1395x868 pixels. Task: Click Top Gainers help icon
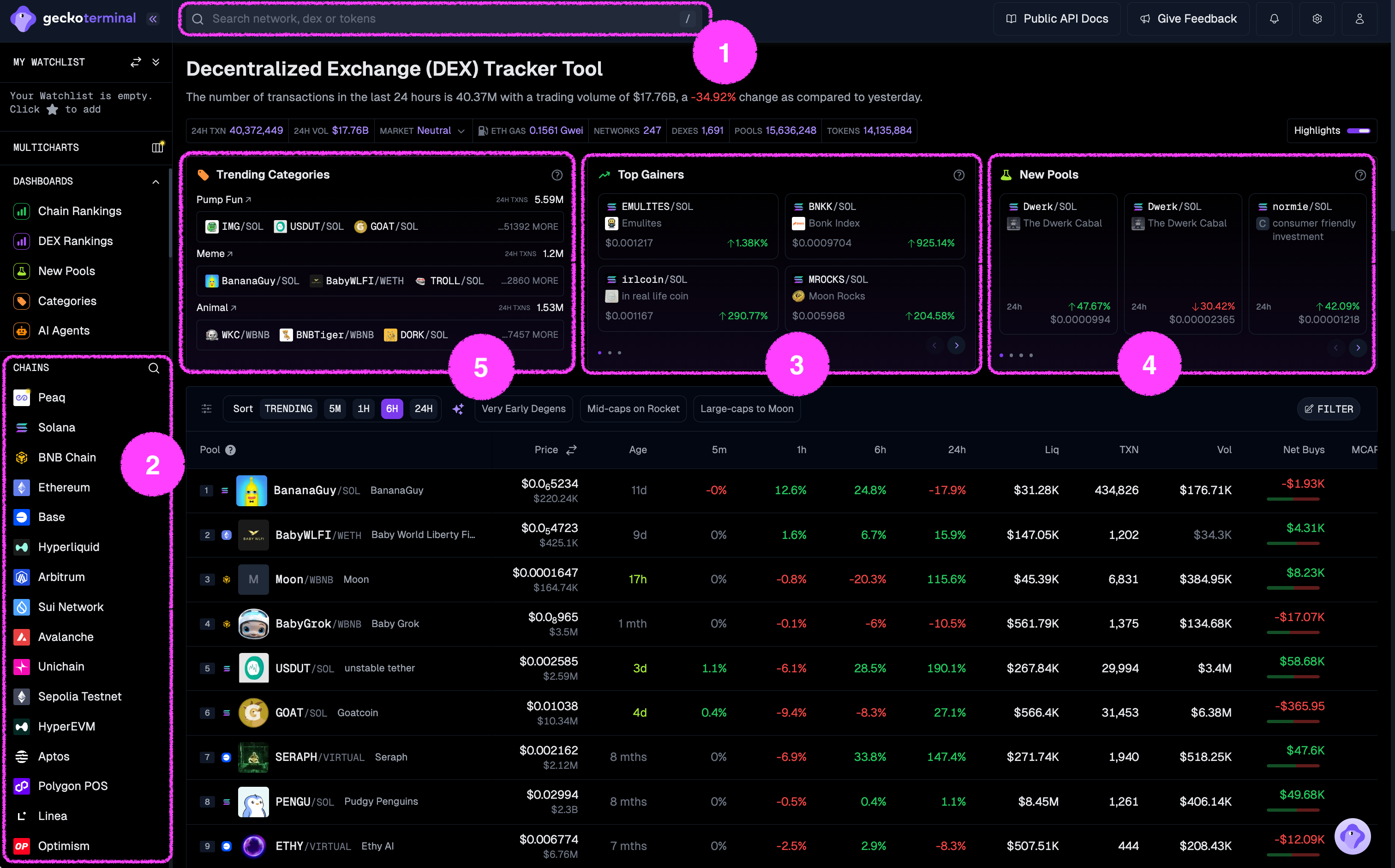[959, 175]
